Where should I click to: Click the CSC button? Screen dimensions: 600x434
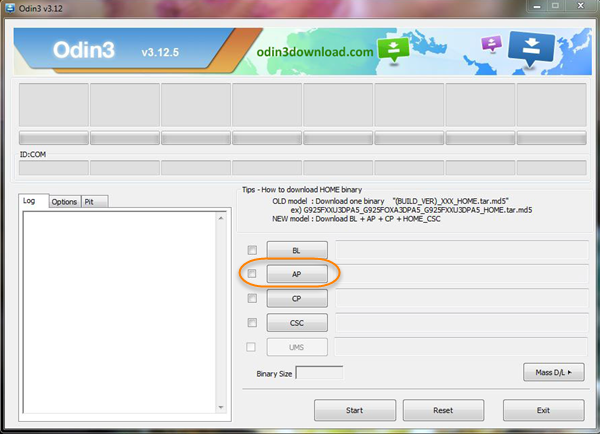point(297,323)
